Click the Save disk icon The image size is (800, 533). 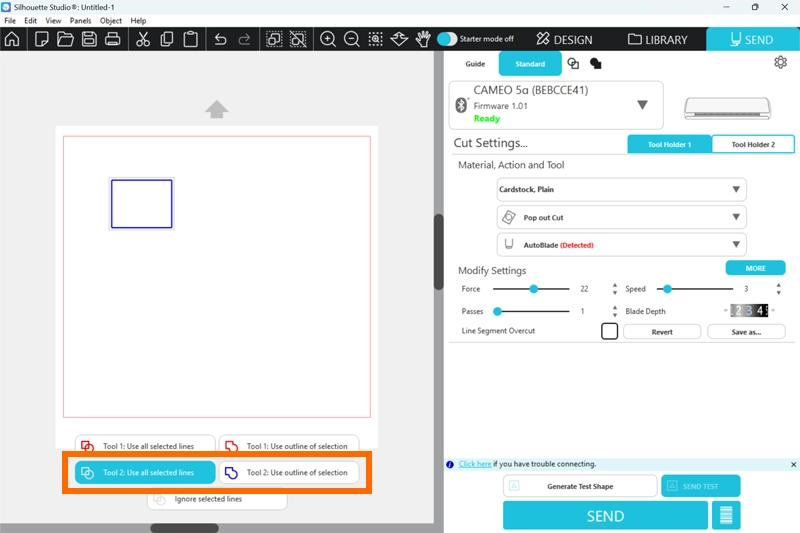(89, 40)
